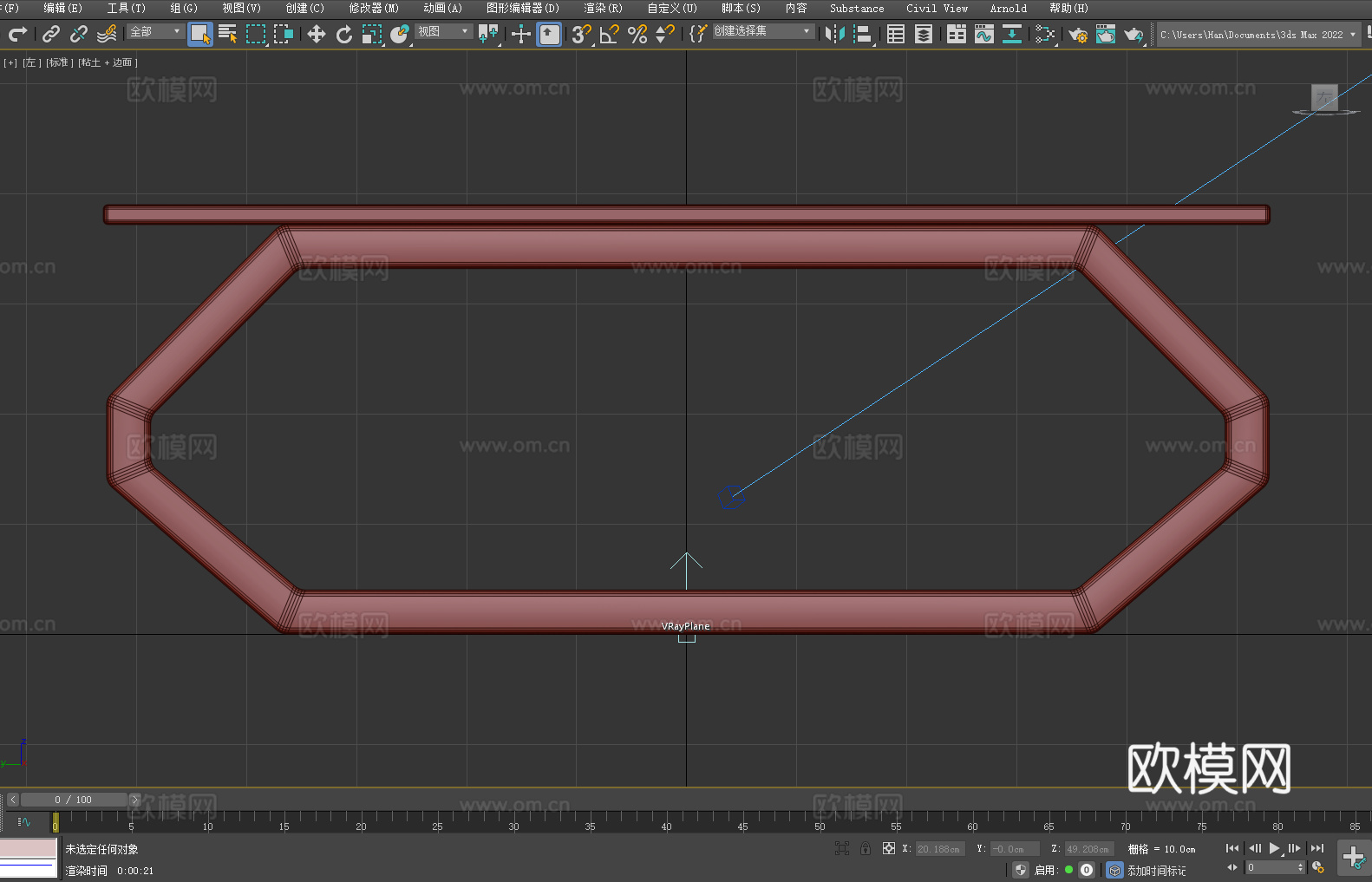1372x882 pixels.
Task: Click the X coordinate field
Action: coord(940,849)
